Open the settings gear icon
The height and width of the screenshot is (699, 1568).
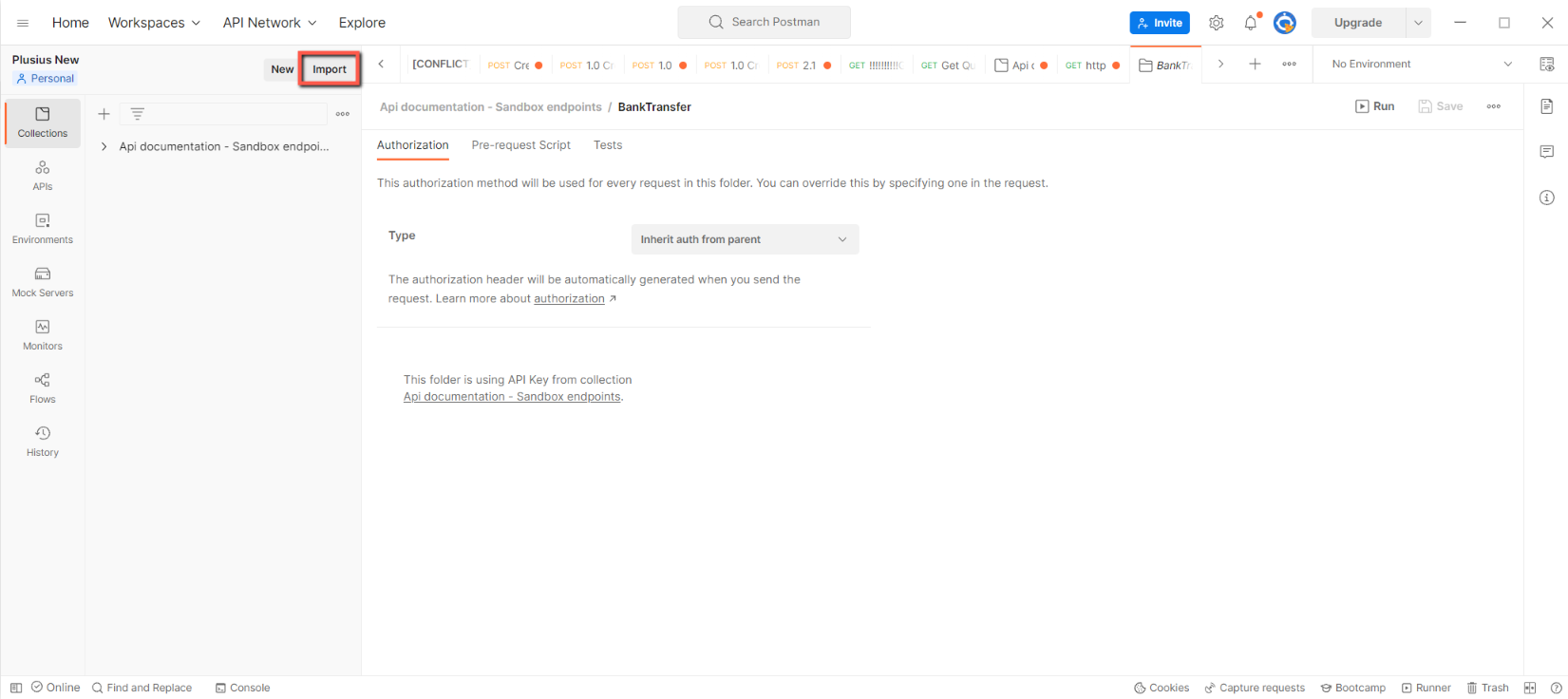[1216, 23]
